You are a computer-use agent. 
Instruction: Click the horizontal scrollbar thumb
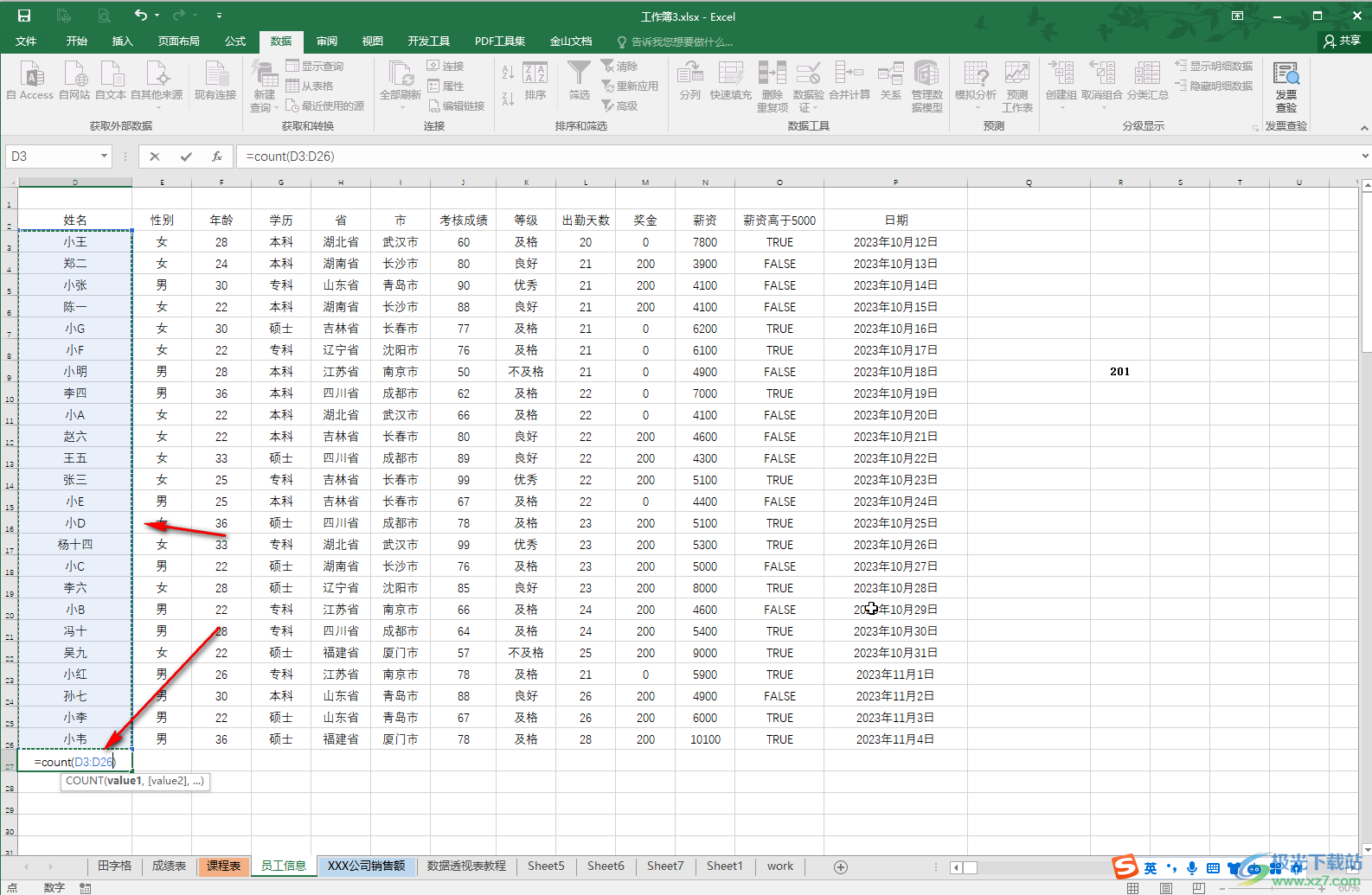pos(970,867)
